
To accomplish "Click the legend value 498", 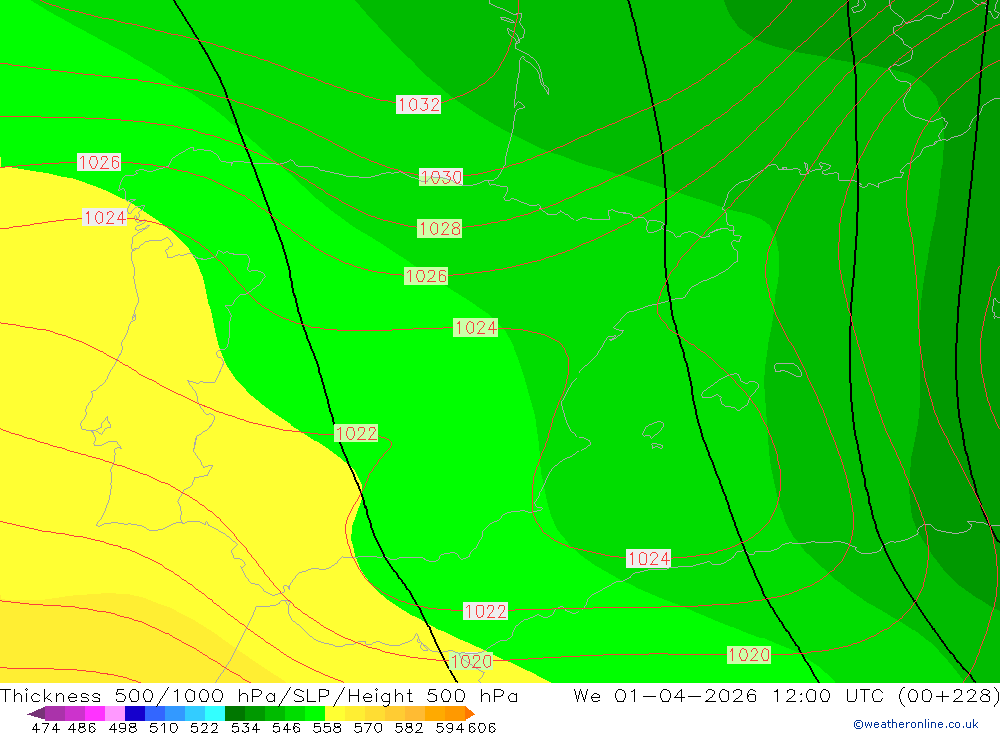I will [x=123, y=727].
